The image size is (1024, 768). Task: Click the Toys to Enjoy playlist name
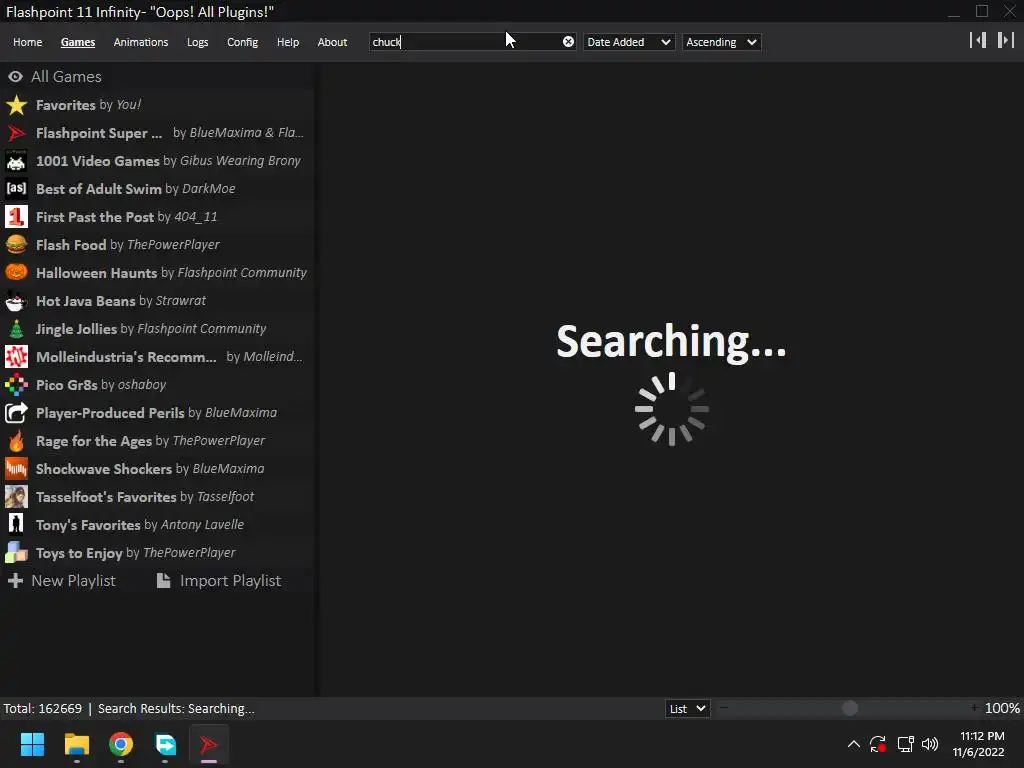point(79,553)
